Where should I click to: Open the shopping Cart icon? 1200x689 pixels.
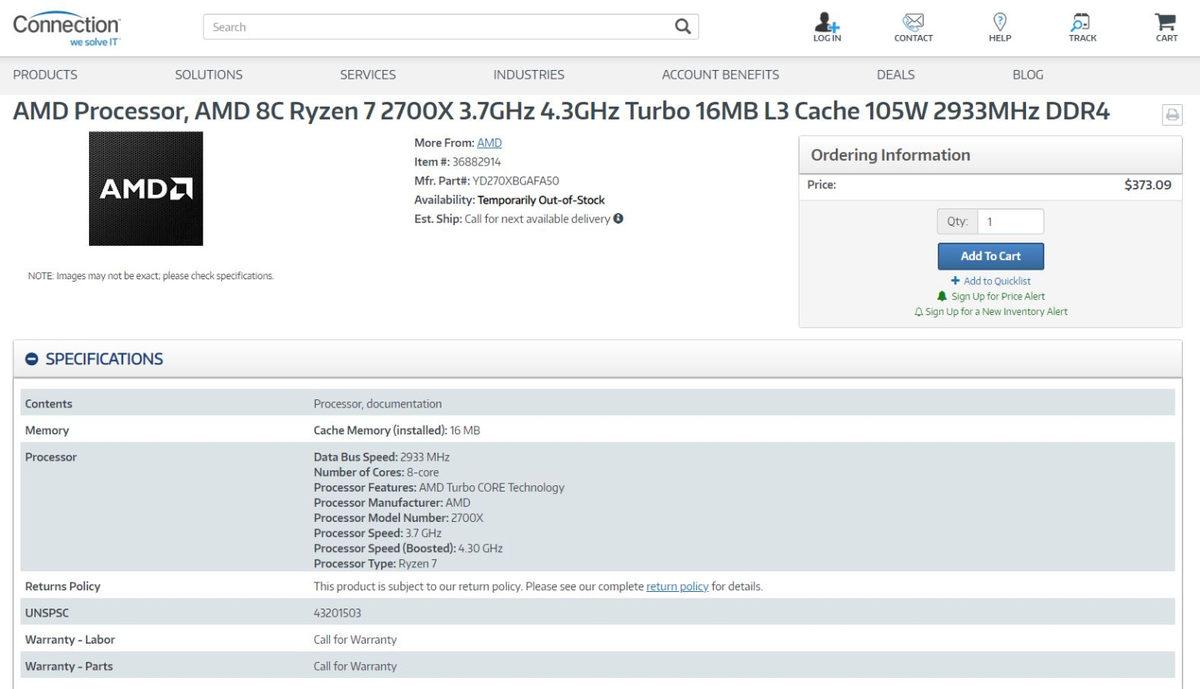pos(1164,22)
